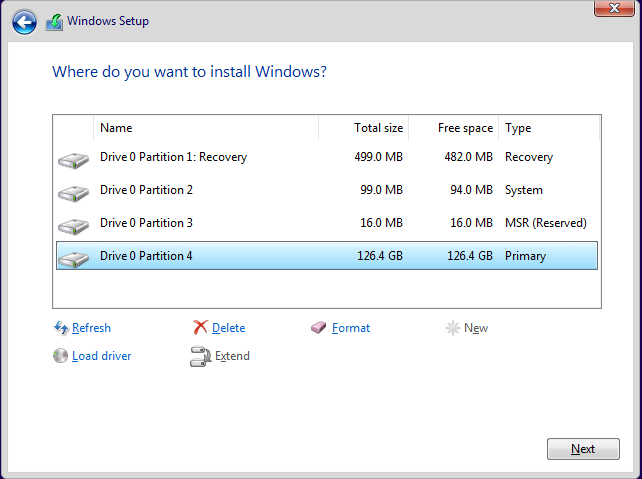Click the red X Delete icon

(x=200, y=328)
